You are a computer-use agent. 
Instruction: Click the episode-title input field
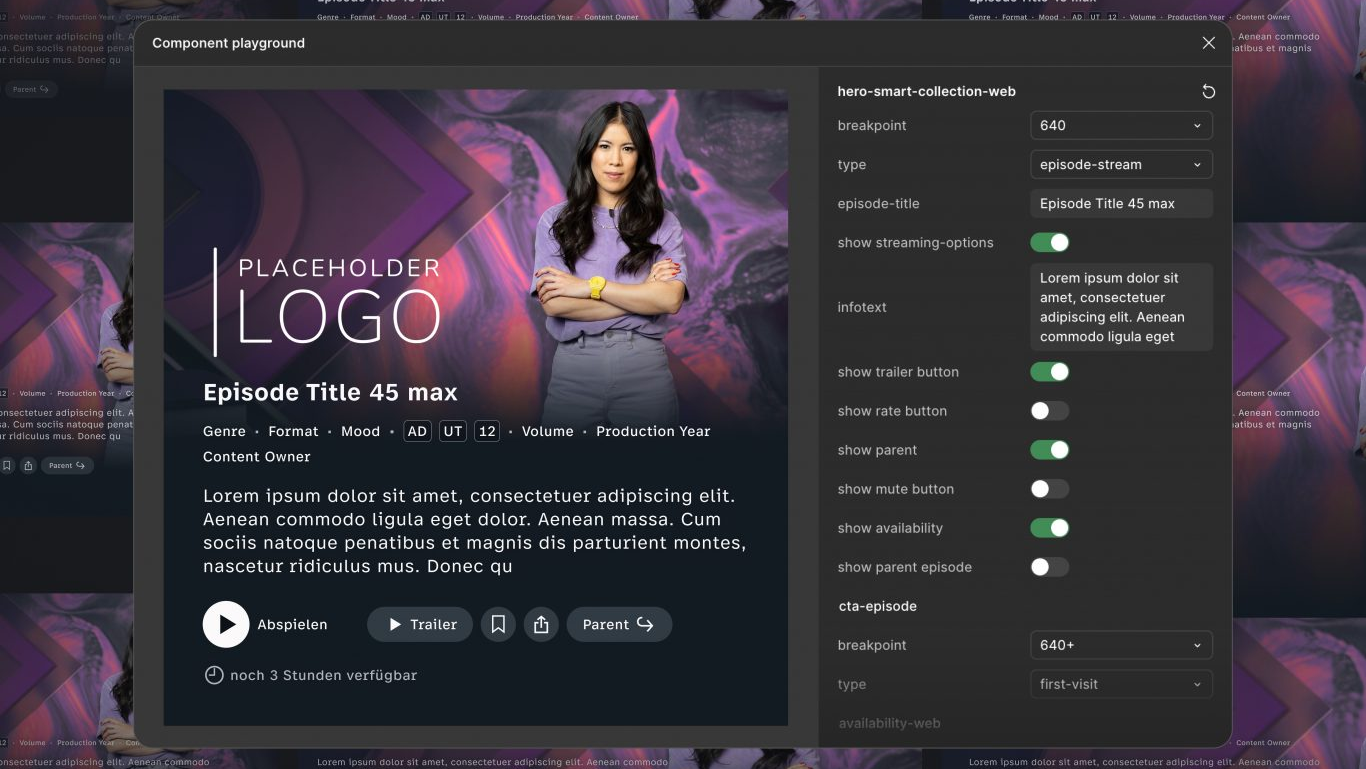pos(1121,203)
